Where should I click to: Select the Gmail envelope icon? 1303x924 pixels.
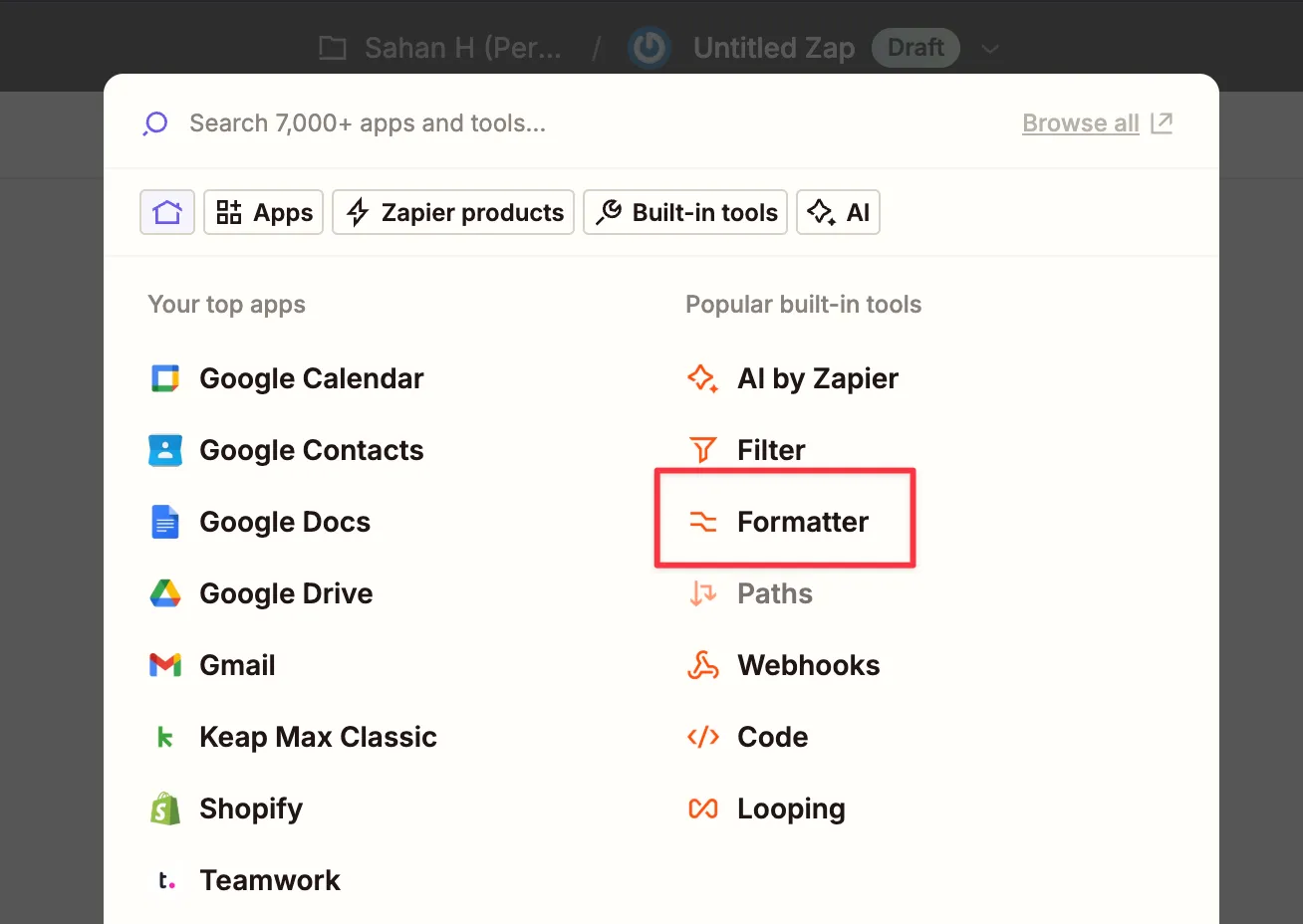tap(164, 665)
